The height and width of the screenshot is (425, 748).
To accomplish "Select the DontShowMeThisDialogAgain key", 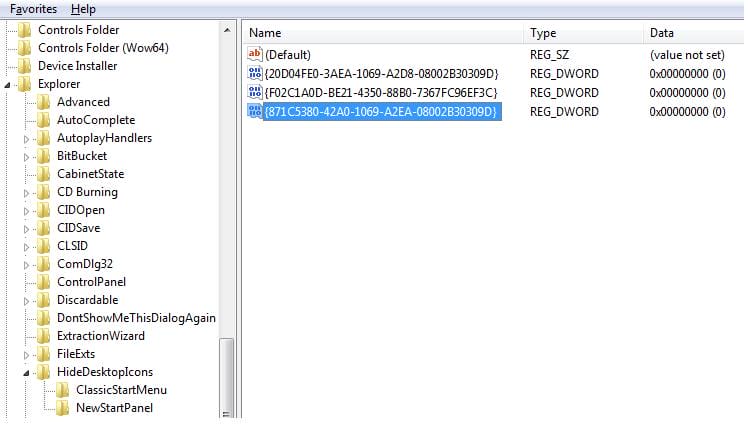I will (136, 318).
